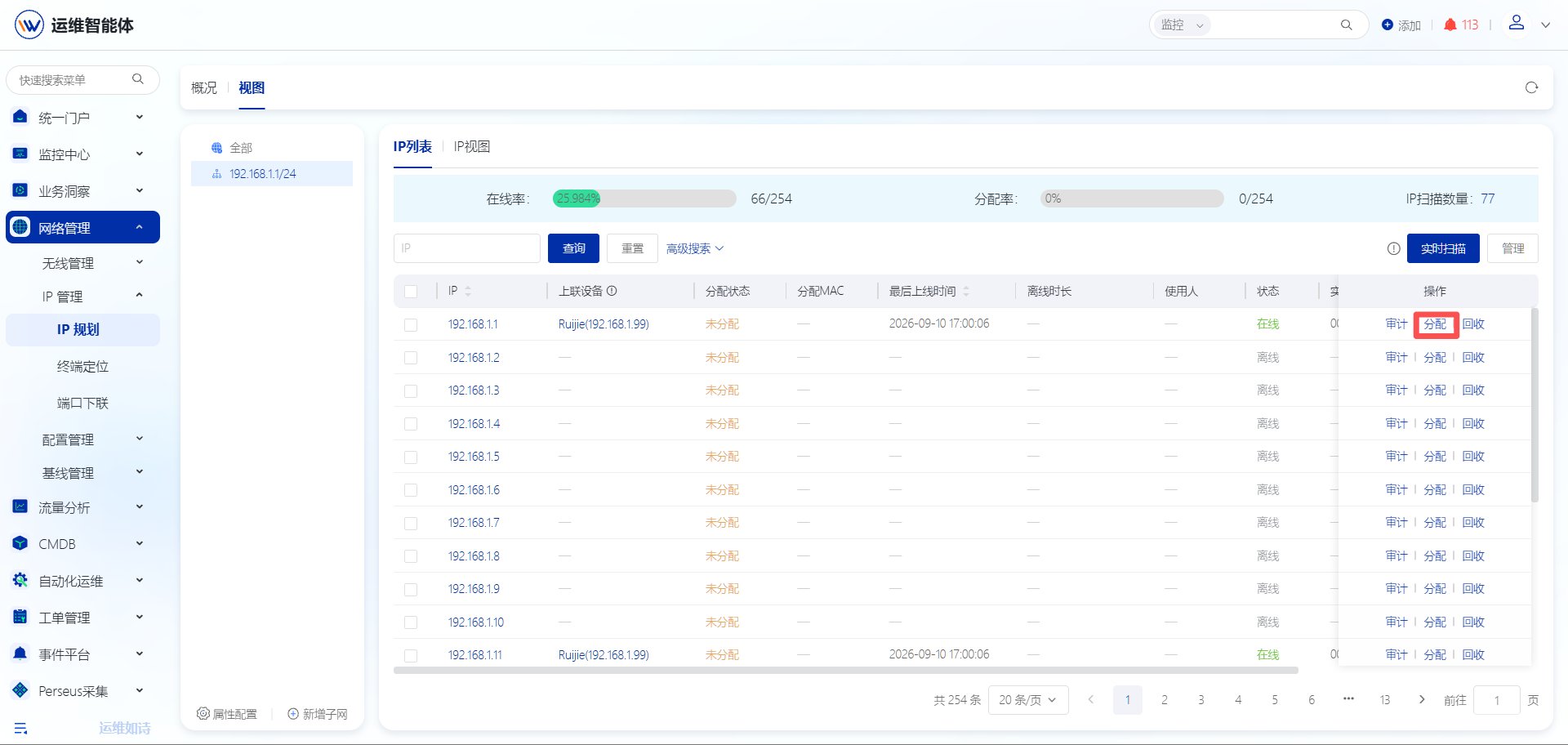The image size is (1568, 745).
Task: Start 实时扫描 scan
Action: pyautogui.click(x=1443, y=248)
